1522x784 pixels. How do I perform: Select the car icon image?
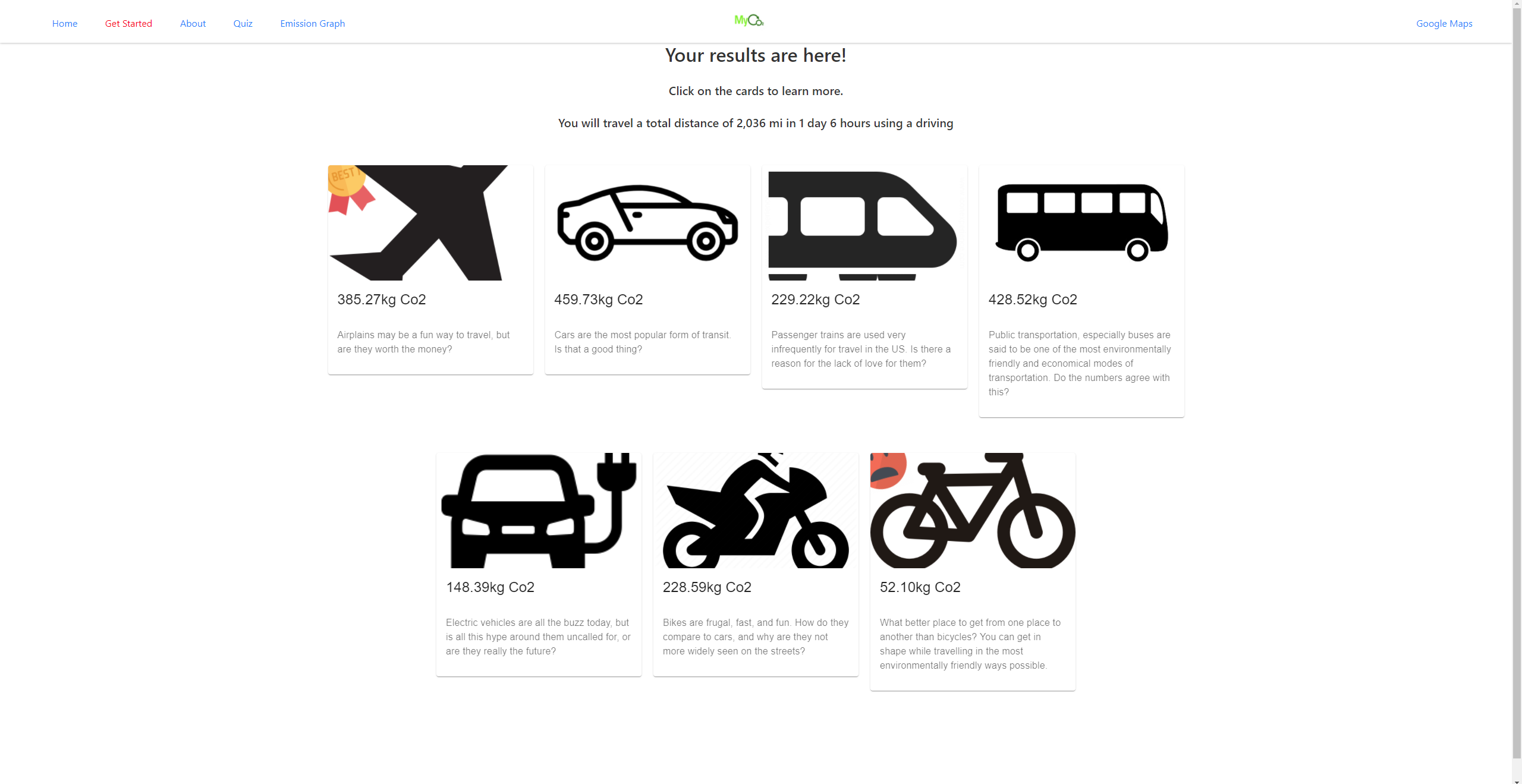coord(647,223)
